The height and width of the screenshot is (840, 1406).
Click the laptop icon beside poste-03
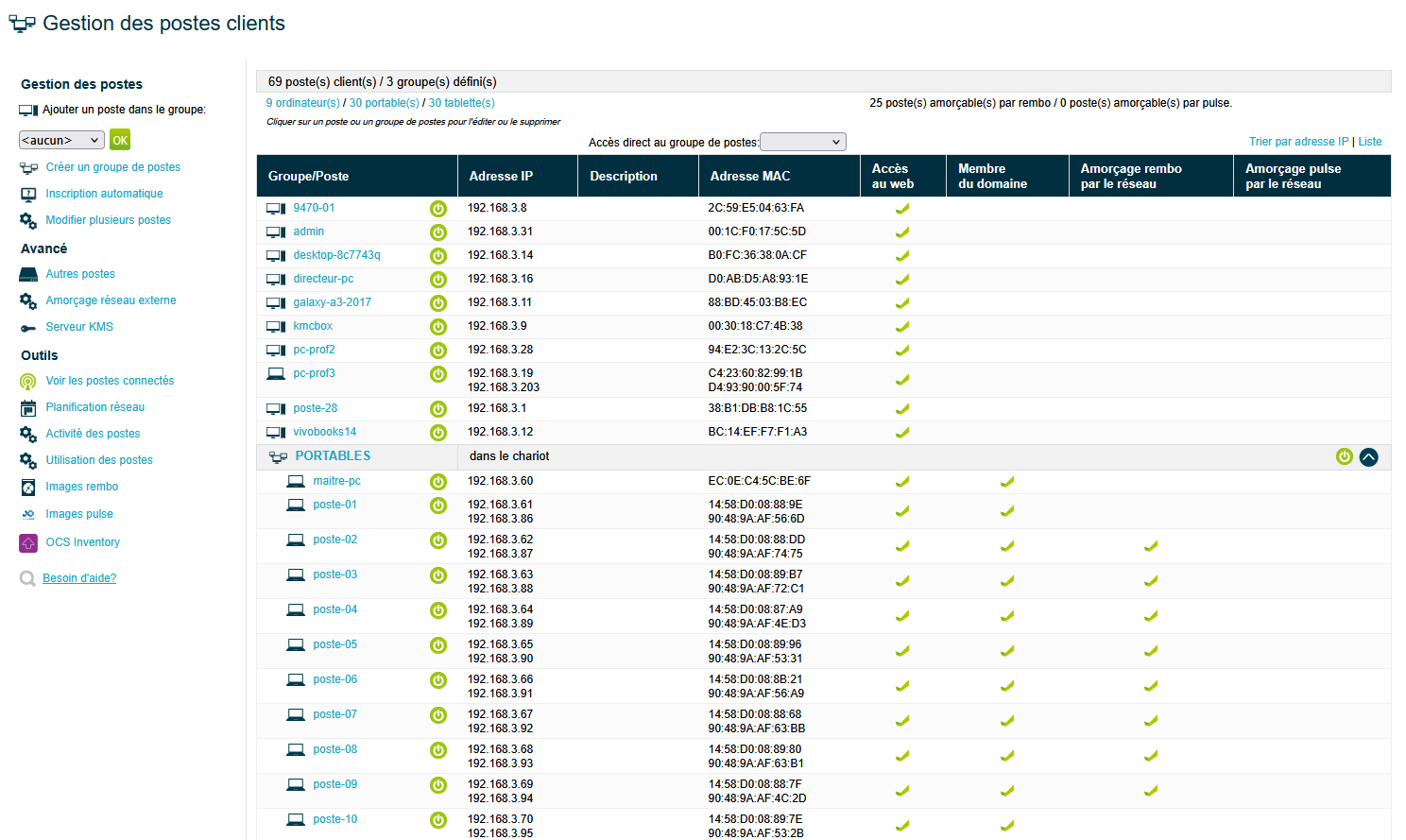click(x=296, y=574)
